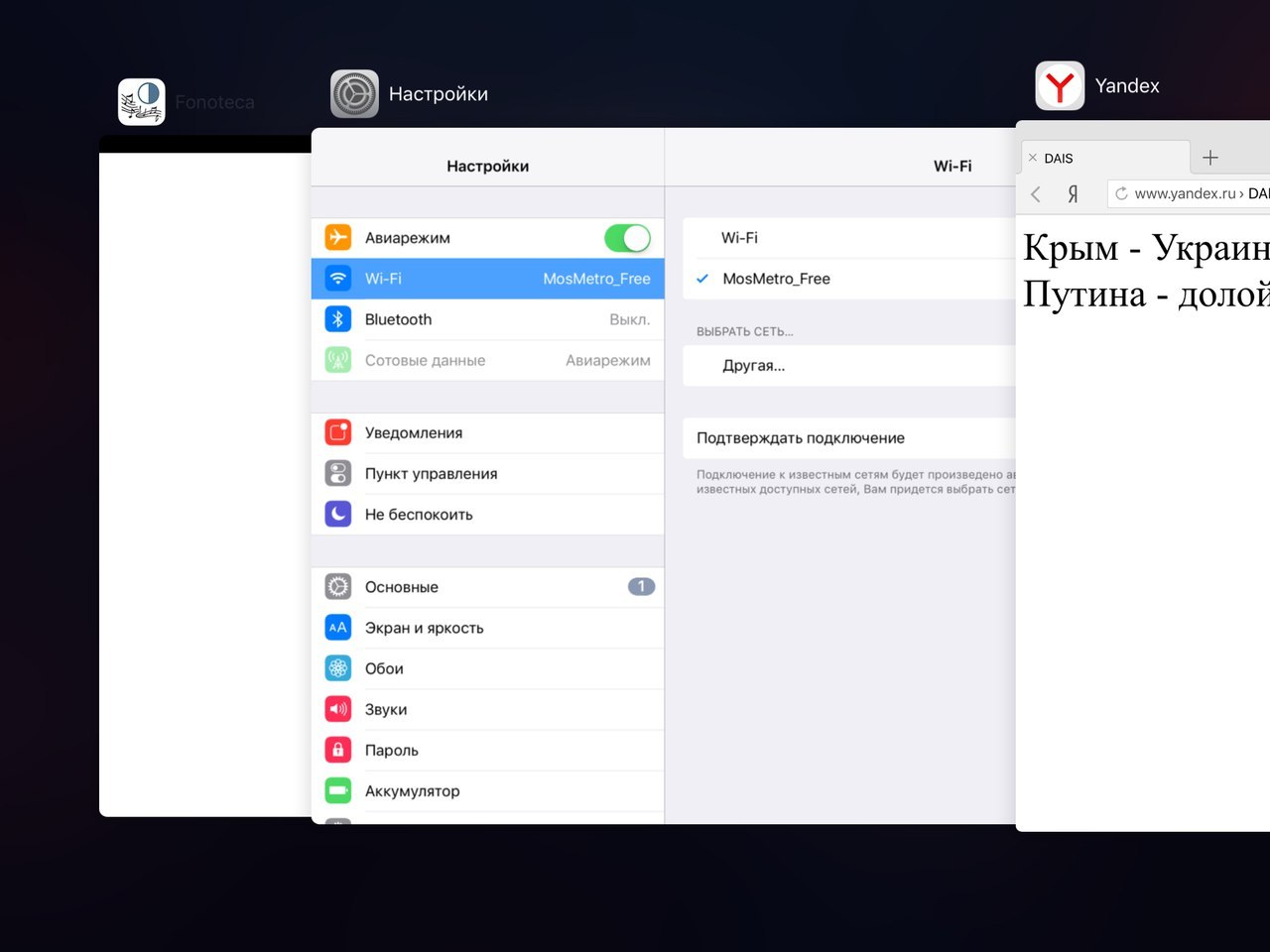Tap the Settings gear app icon
The image size is (1270, 952).
[354, 94]
